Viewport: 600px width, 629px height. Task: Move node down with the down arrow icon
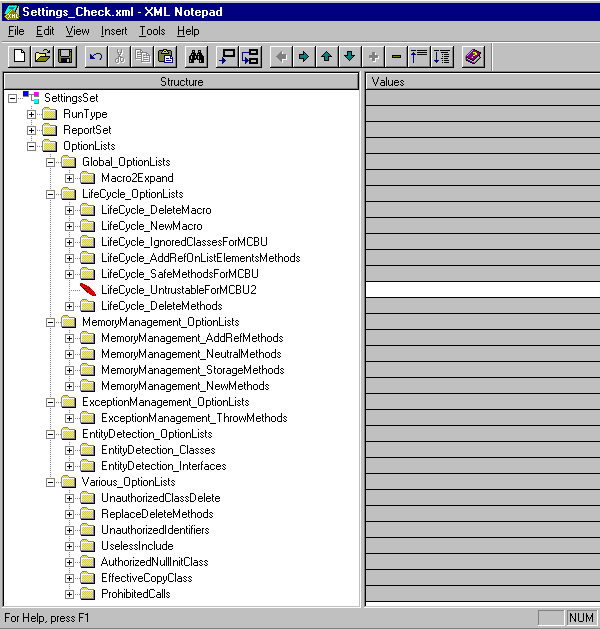click(350, 57)
